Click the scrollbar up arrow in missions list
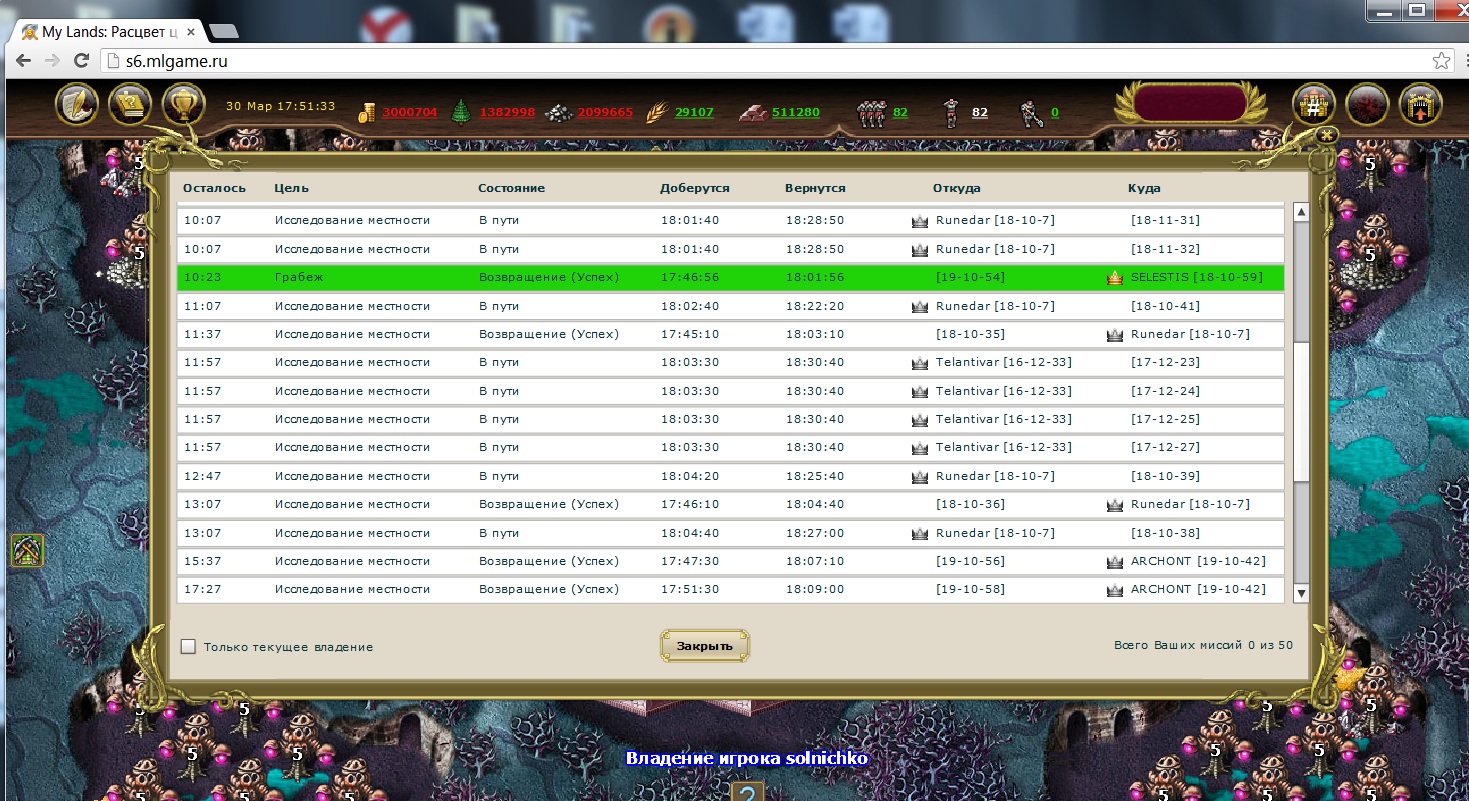This screenshot has height=801, width=1469. 1301,212
